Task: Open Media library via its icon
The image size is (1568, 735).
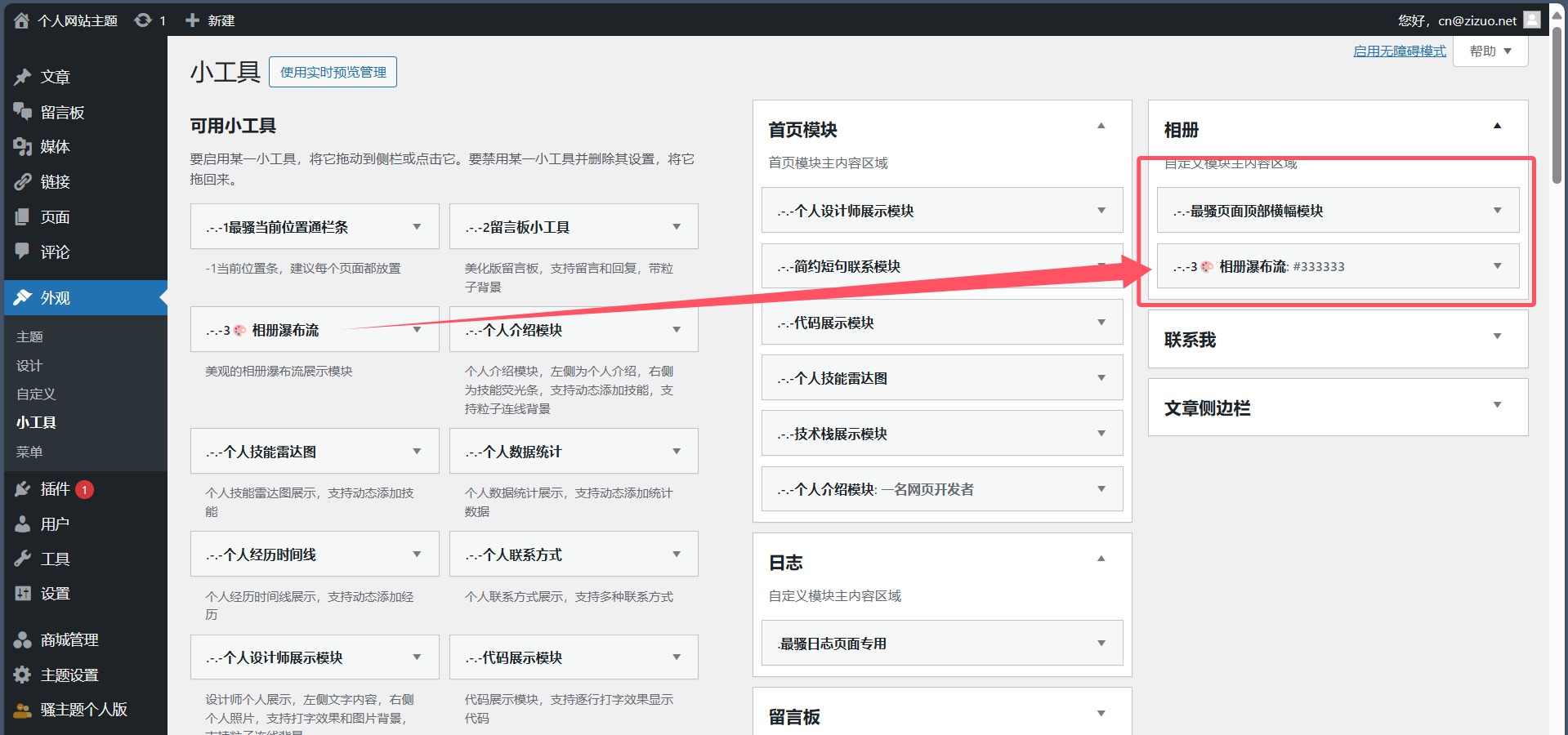Action: pos(23,147)
